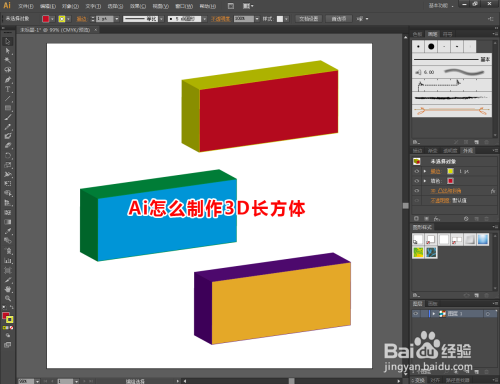500x384 pixels.
Task: Open the 文件(F) menu
Action: point(26,6)
